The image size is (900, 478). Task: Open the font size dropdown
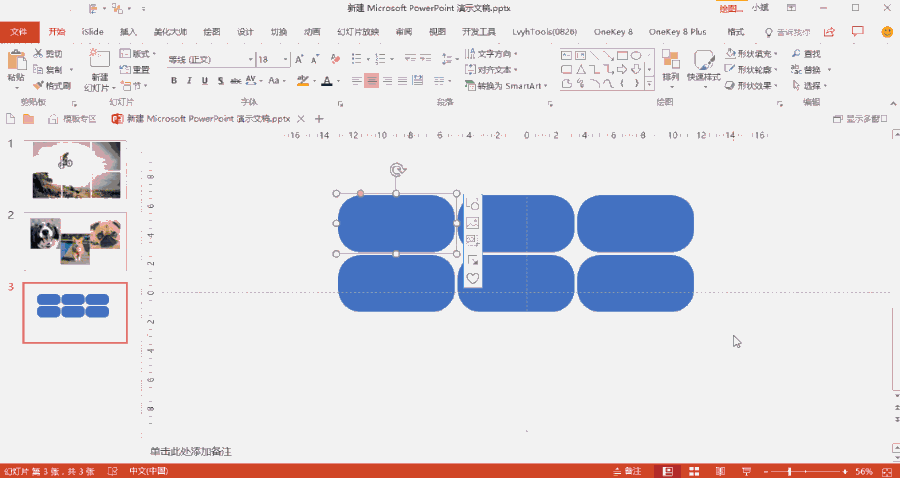tap(283, 60)
